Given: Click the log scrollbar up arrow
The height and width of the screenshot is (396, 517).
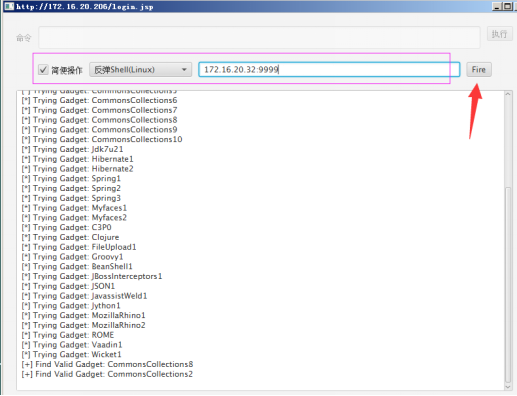Looking at the screenshot, I should [x=508, y=94].
